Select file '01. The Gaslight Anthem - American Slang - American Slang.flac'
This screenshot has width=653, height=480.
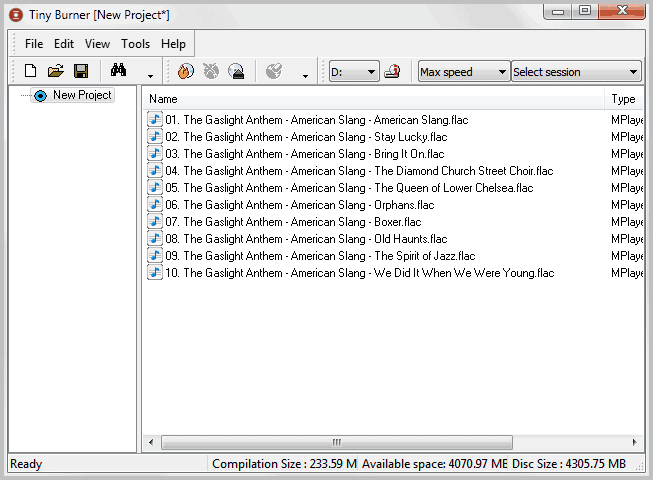(317, 120)
